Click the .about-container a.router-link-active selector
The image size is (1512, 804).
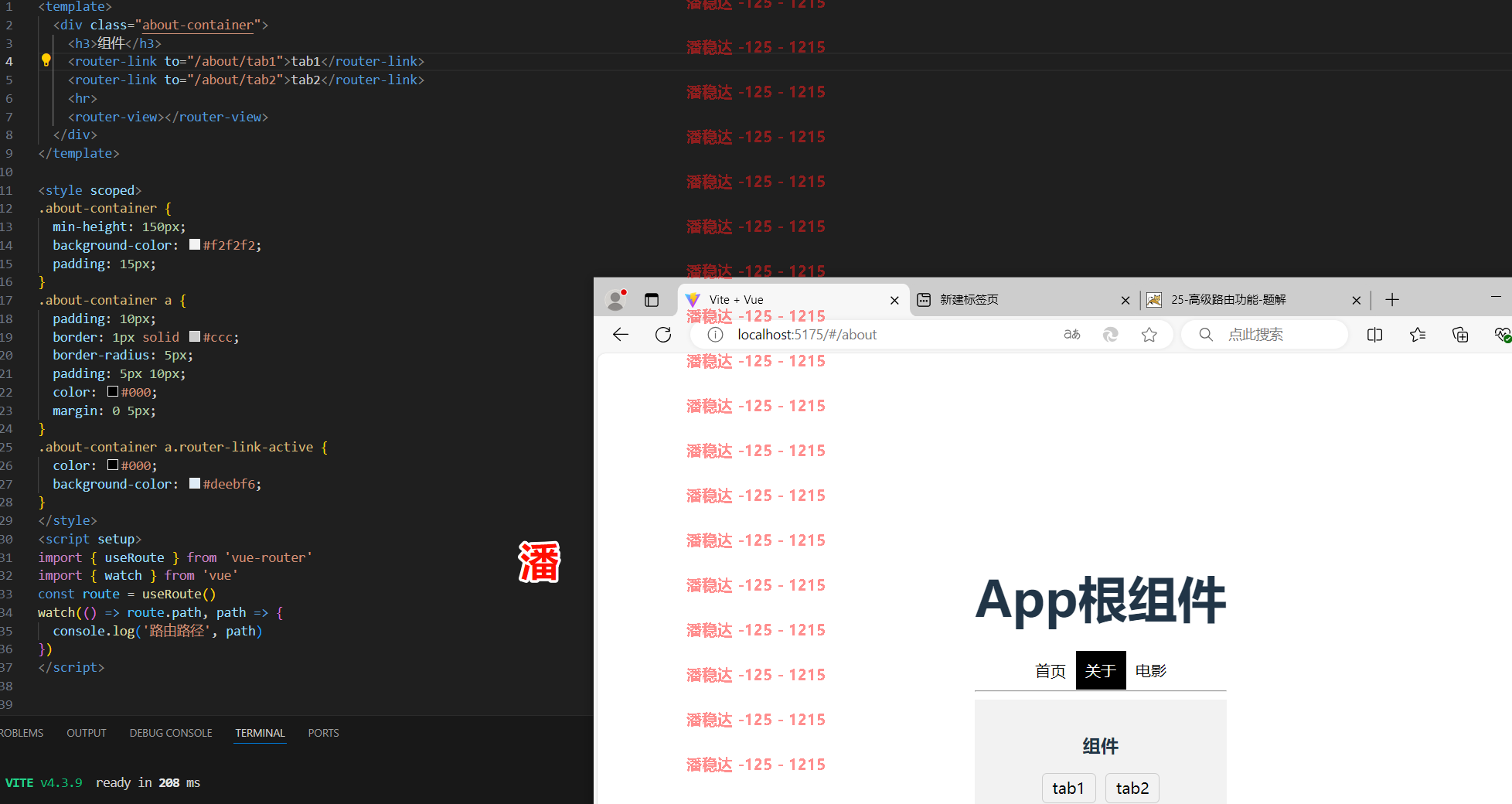[x=175, y=447]
